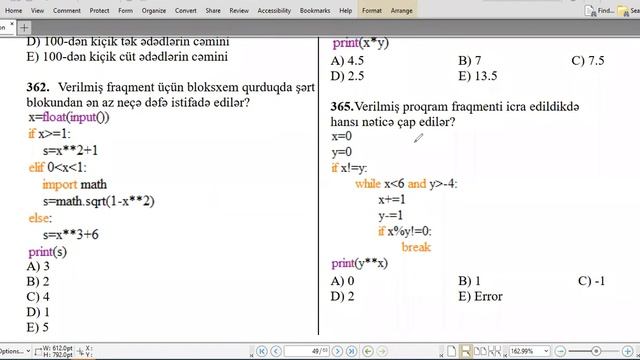Switch to the Arrange tab
The width and height of the screenshot is (640, 360).
pyautogui.click(x=401, y=11)
